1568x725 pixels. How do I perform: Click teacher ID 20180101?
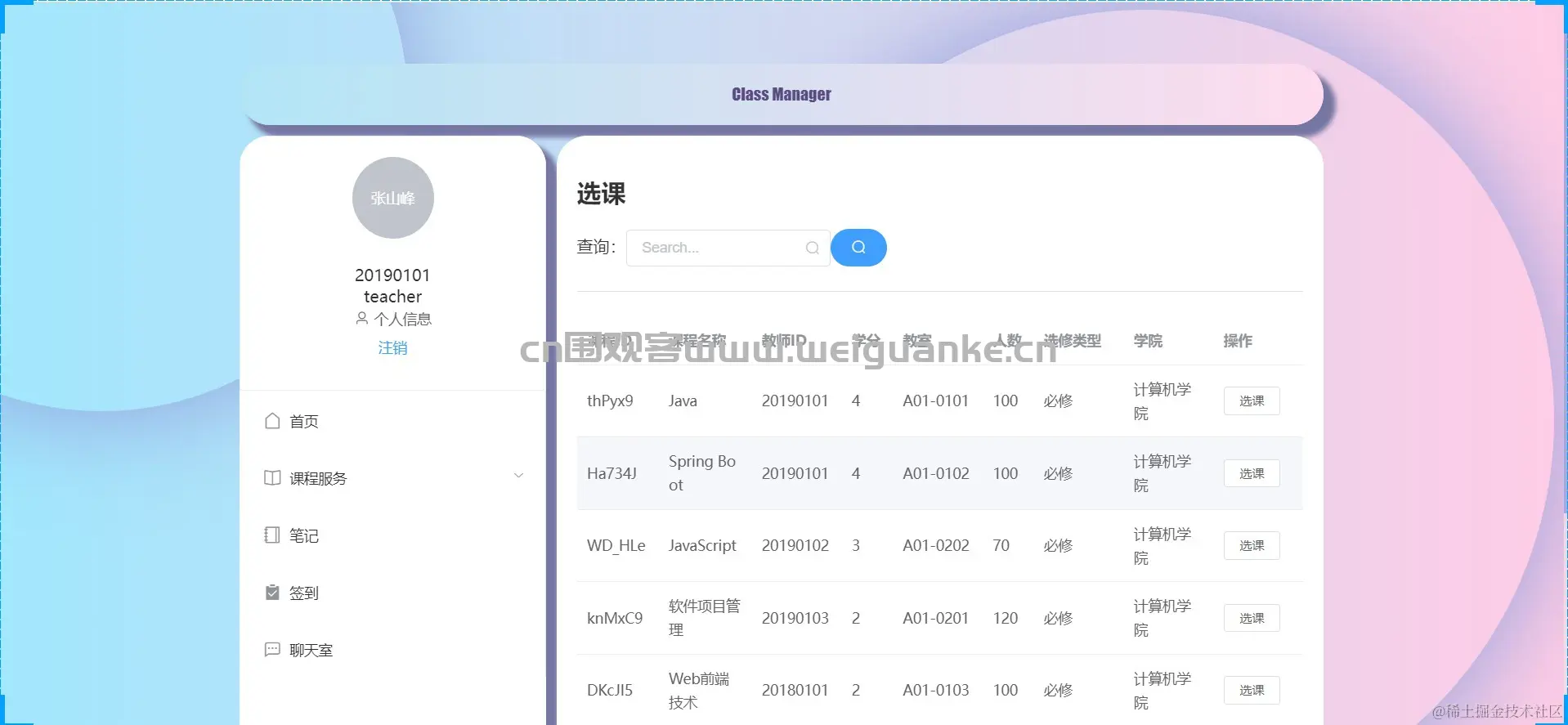[795, 691]
